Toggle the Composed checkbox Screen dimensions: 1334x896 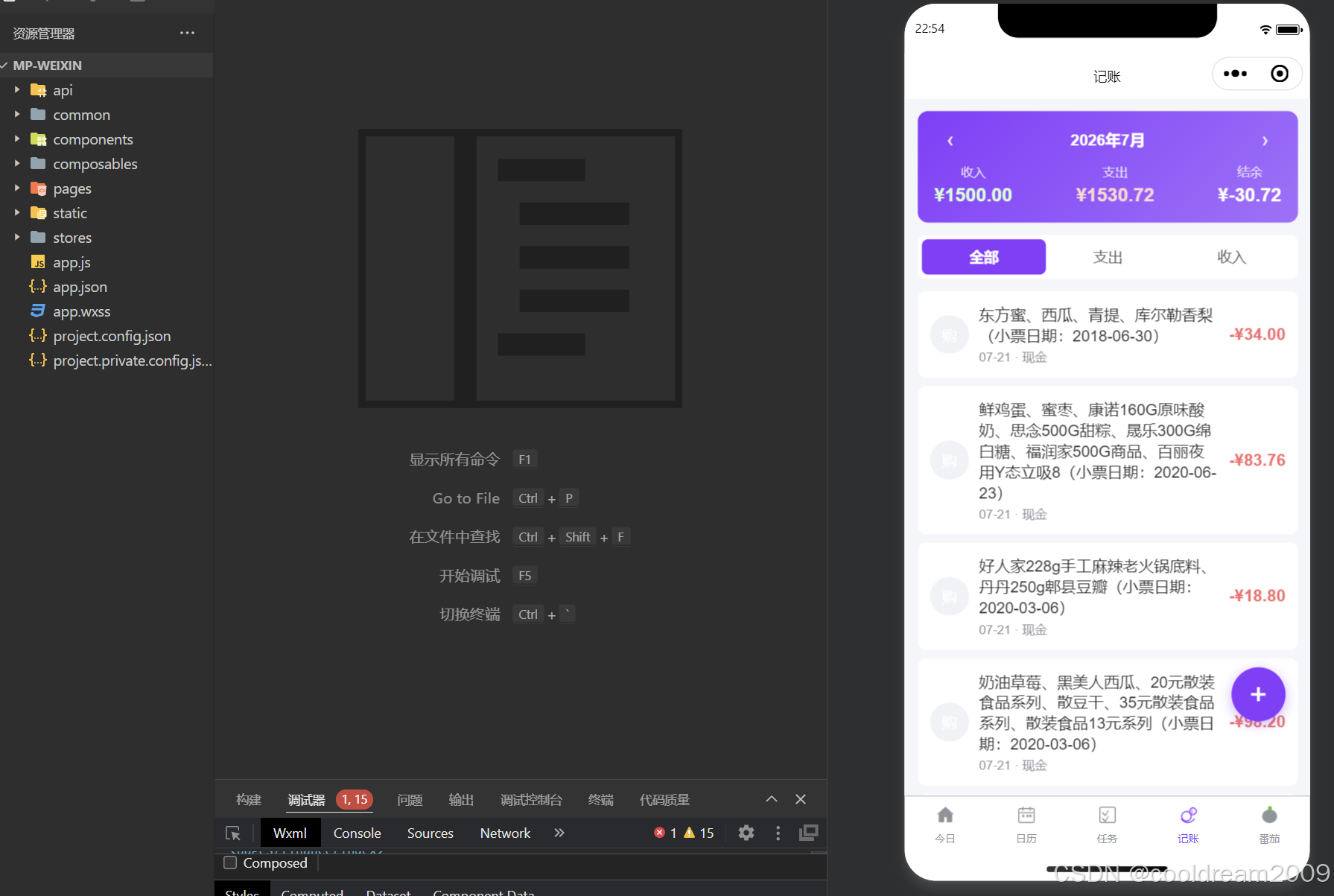[231, 862]
